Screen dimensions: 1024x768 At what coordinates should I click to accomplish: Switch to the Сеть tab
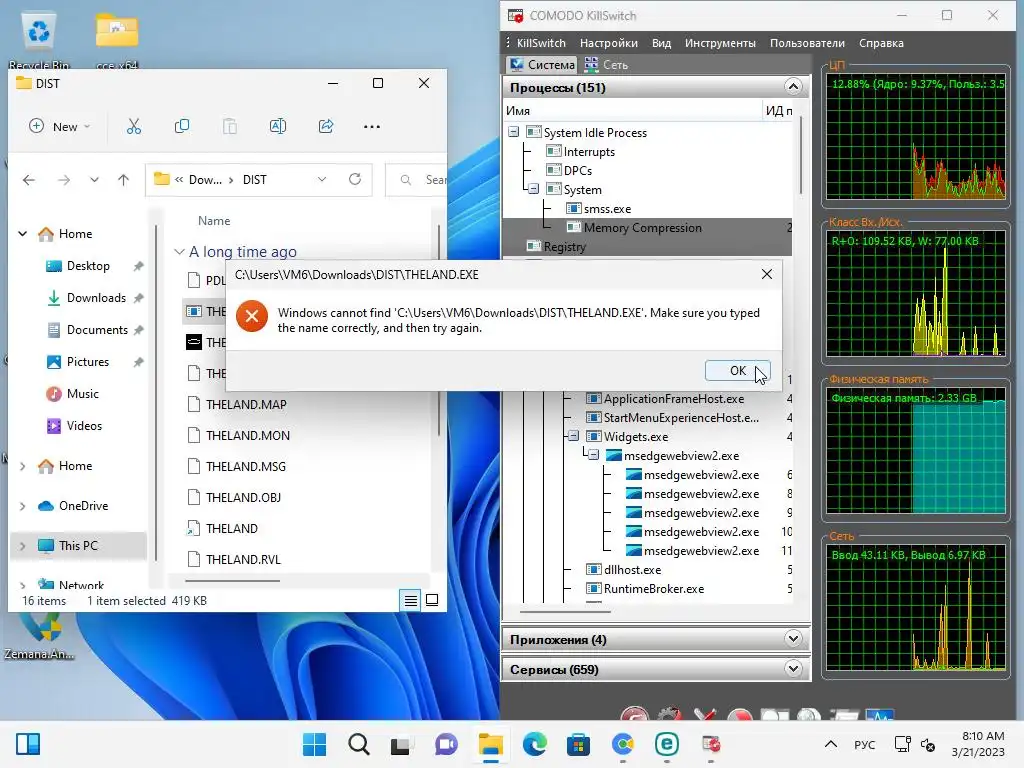point(607,65)
